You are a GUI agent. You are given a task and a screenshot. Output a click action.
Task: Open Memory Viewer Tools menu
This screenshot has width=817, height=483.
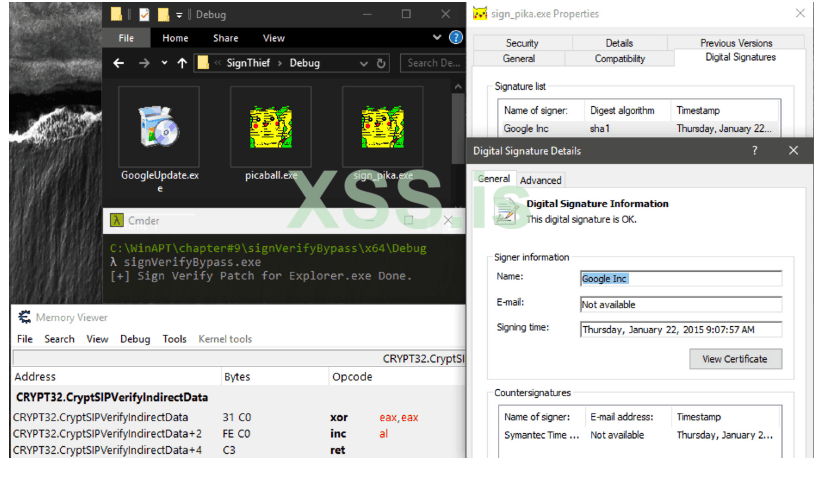(174, 339)
